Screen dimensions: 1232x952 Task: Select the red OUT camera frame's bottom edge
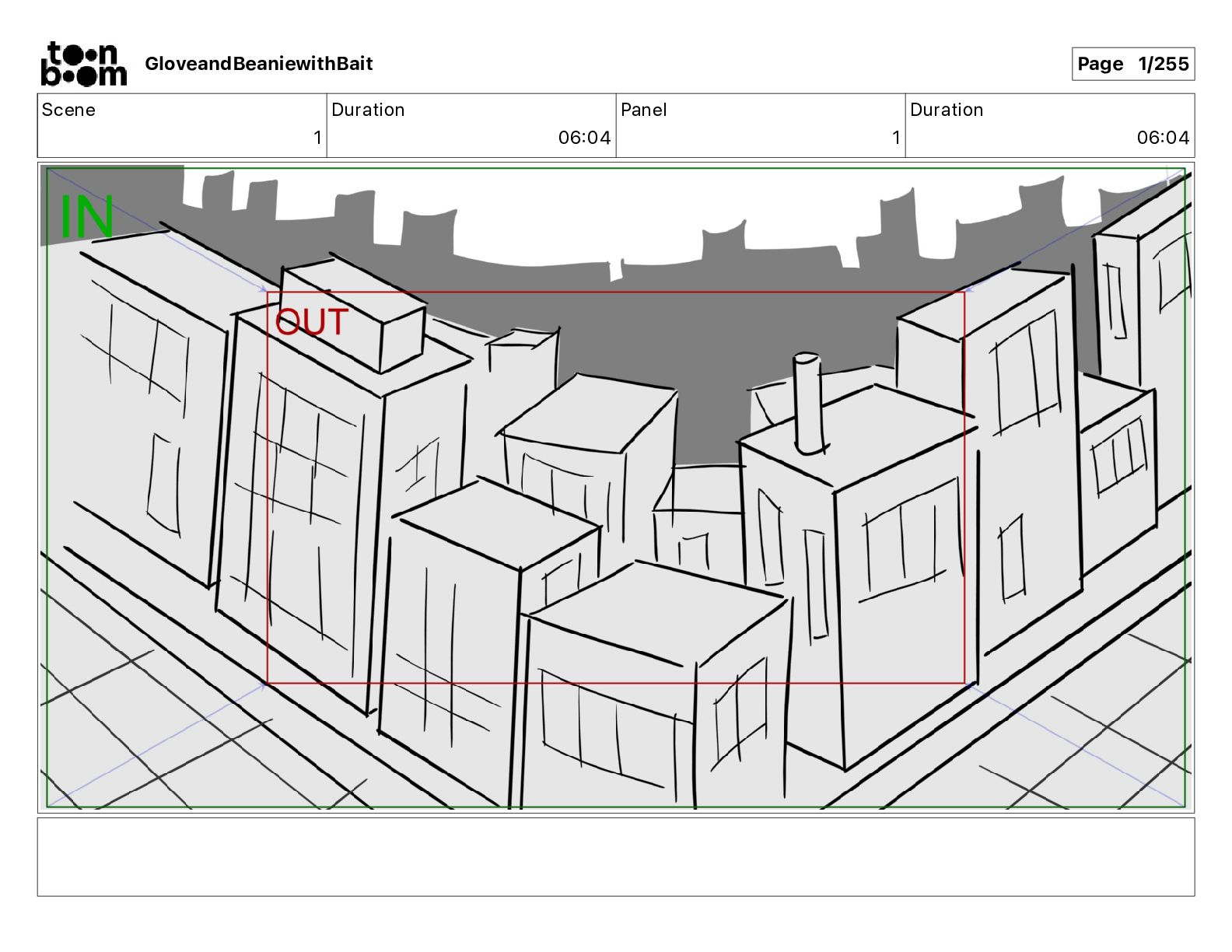(616, 684)
